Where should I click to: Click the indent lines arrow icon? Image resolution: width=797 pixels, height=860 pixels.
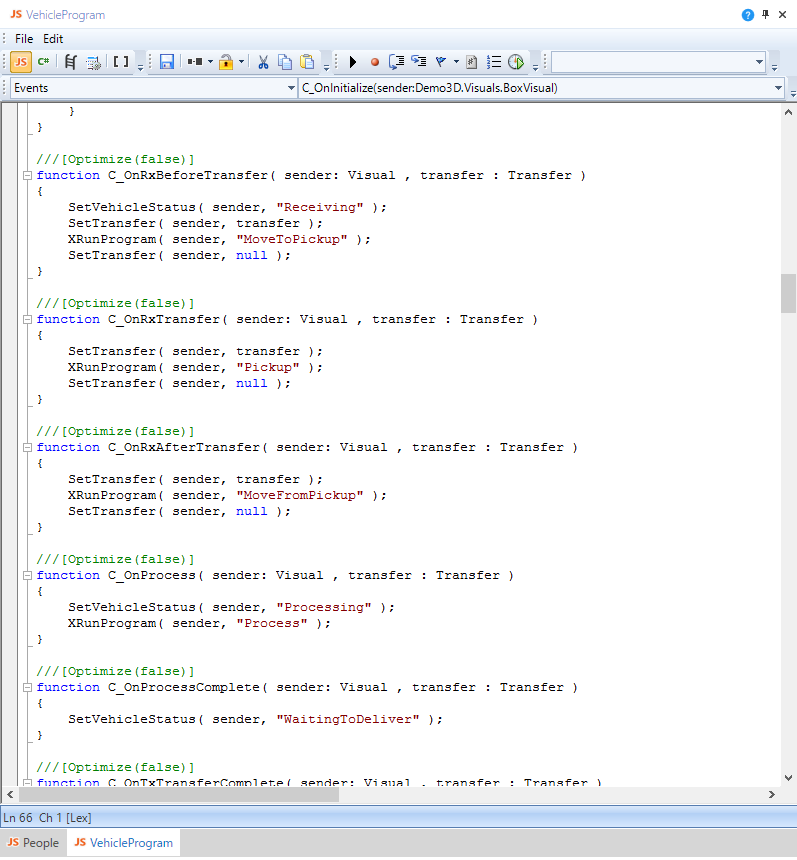pyautogui.click(x=419, y=62)
